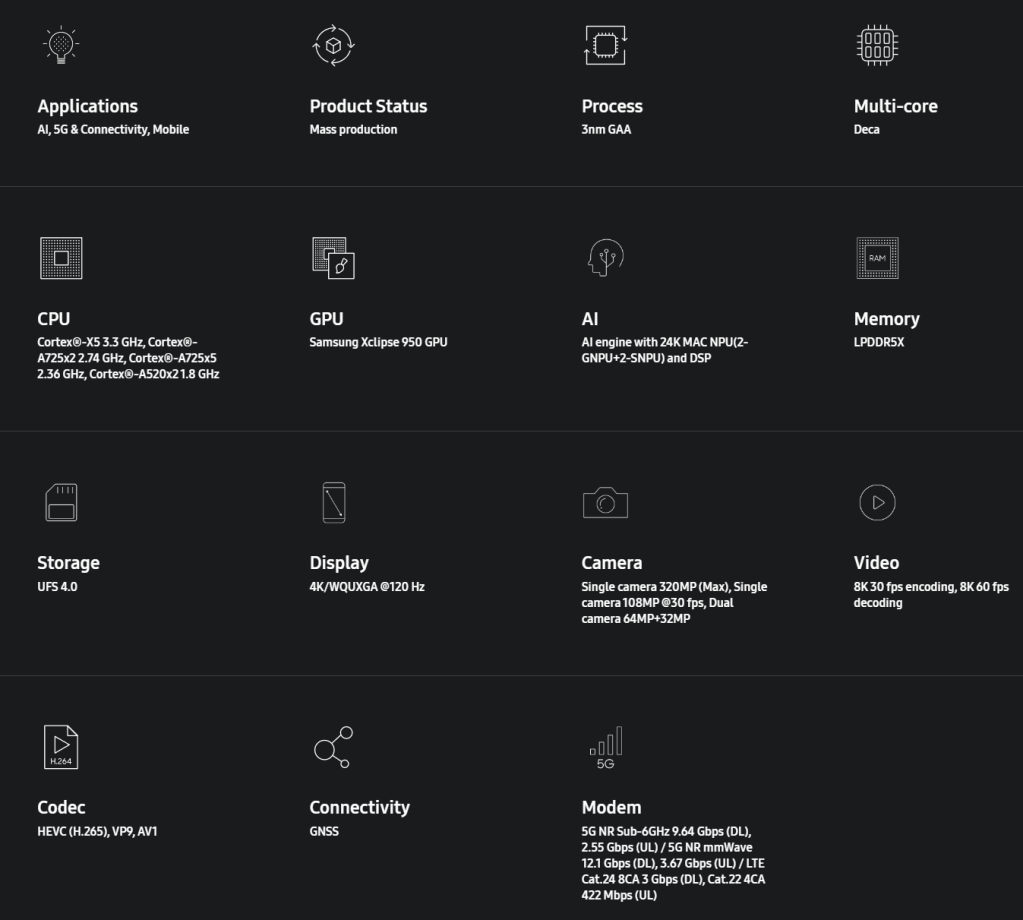1023x920 pixels.
Task: Click the AI head icon
Action: tap(605, 258)
